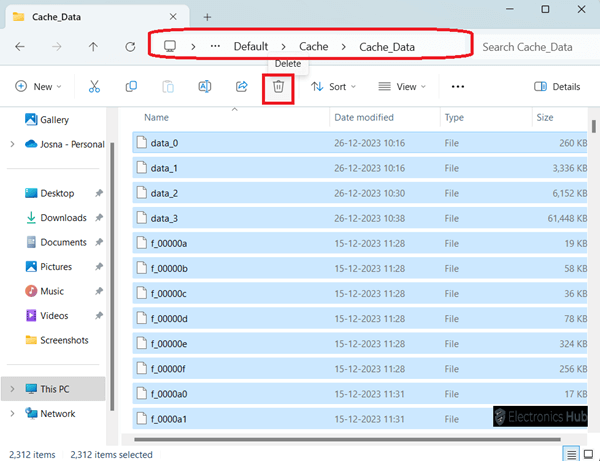Open Documents in the sidebar
The width and height of the screenshot is (600, 461).
pos(56,242)
